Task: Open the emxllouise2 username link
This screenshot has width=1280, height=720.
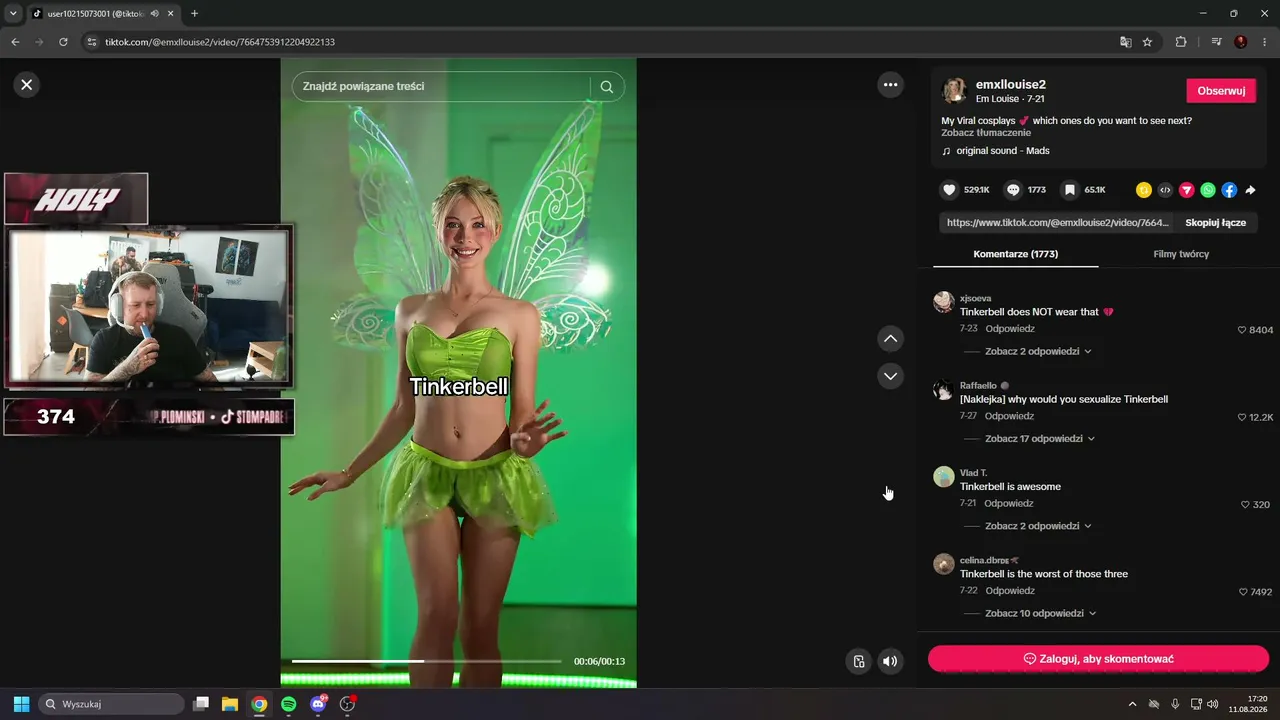Action: [1011, 85]
